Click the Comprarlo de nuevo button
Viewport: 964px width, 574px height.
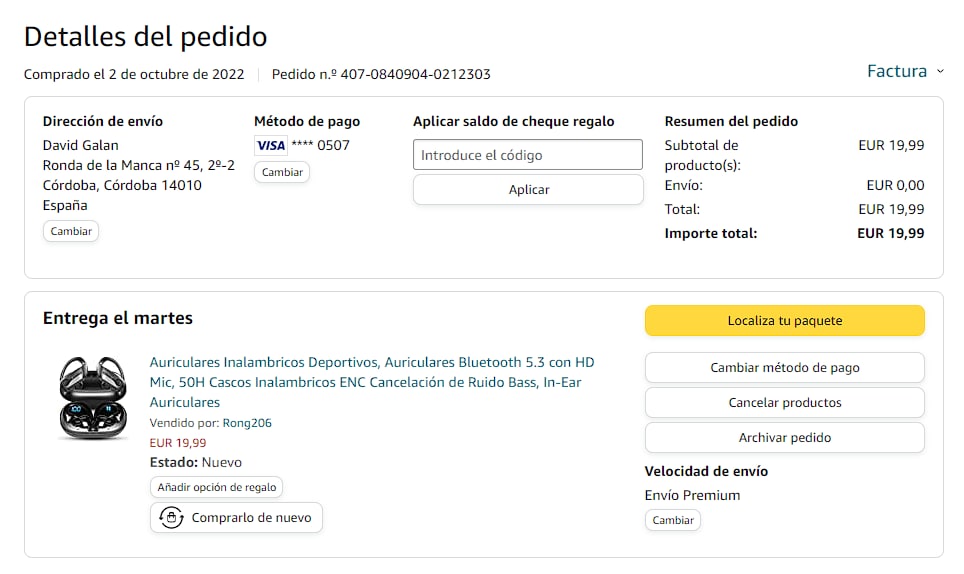point(237,518)
